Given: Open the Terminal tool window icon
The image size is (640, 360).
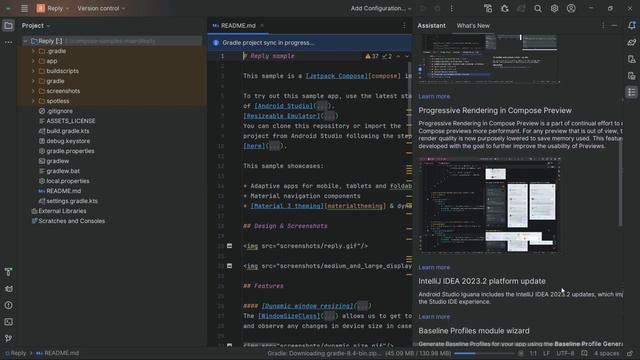Looking at the screenshot, I should 8,322.
